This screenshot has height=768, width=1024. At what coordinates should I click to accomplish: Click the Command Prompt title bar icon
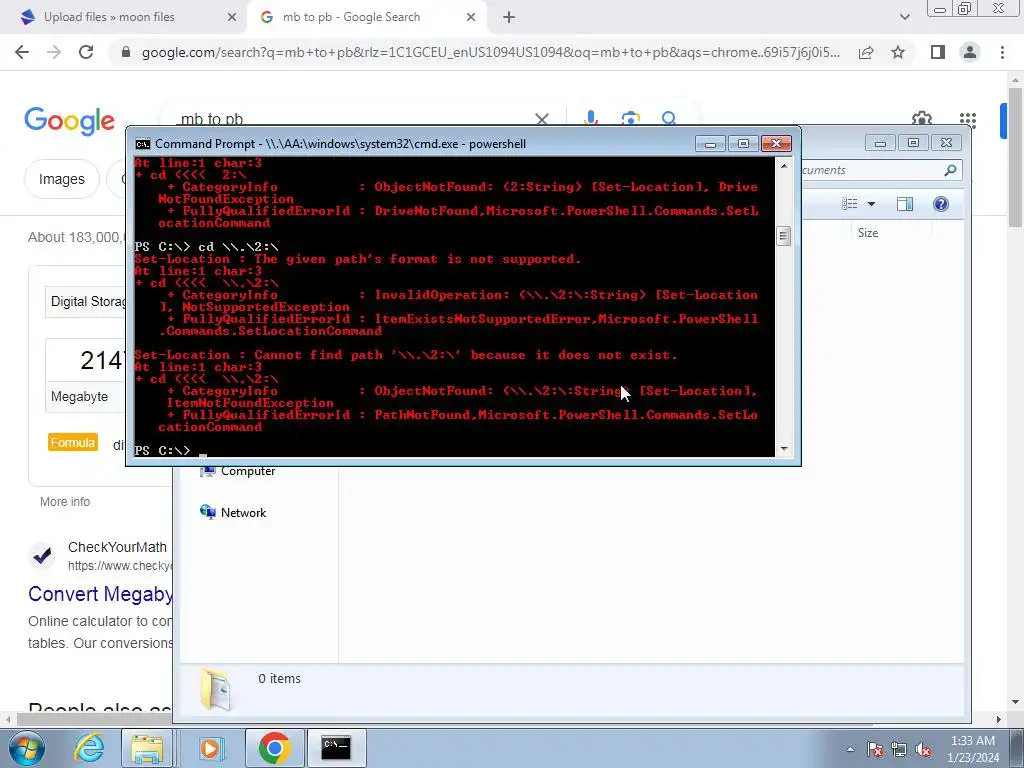pyautogui.click(x=142, y=144)
